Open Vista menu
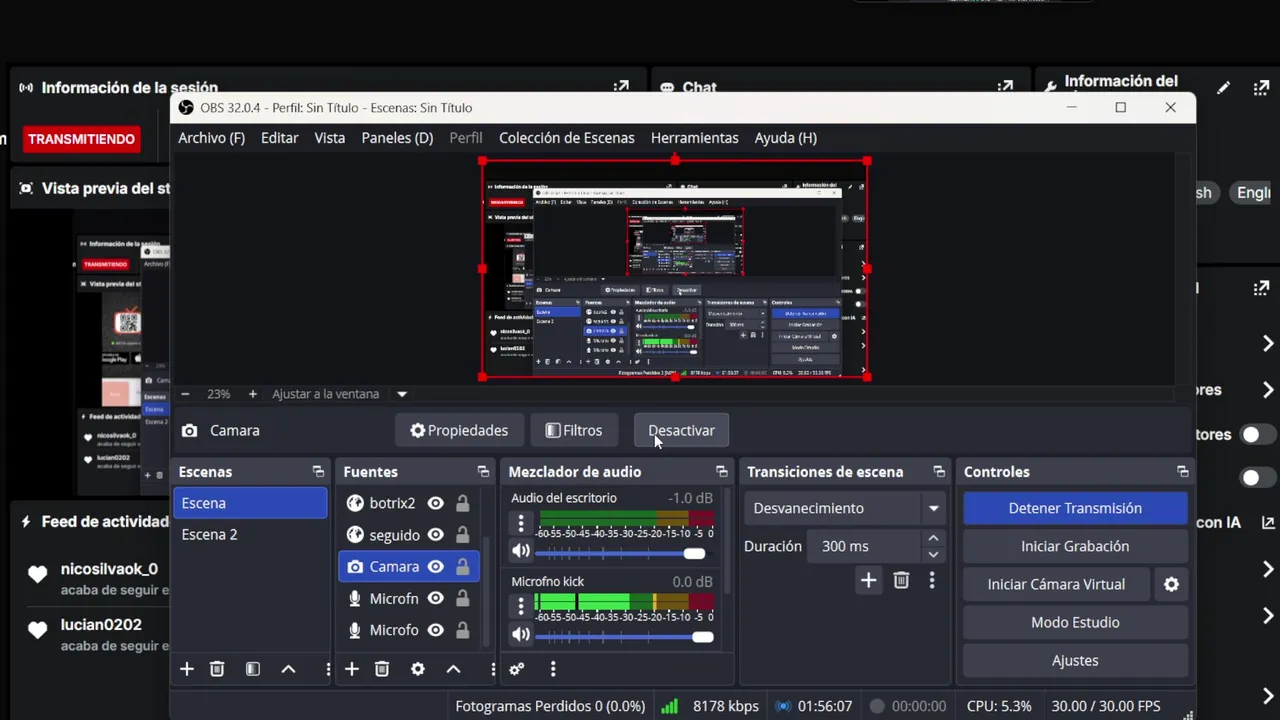Image resolution: width=1280 pixels, height=720 pixels. click(x=329, y=138)
